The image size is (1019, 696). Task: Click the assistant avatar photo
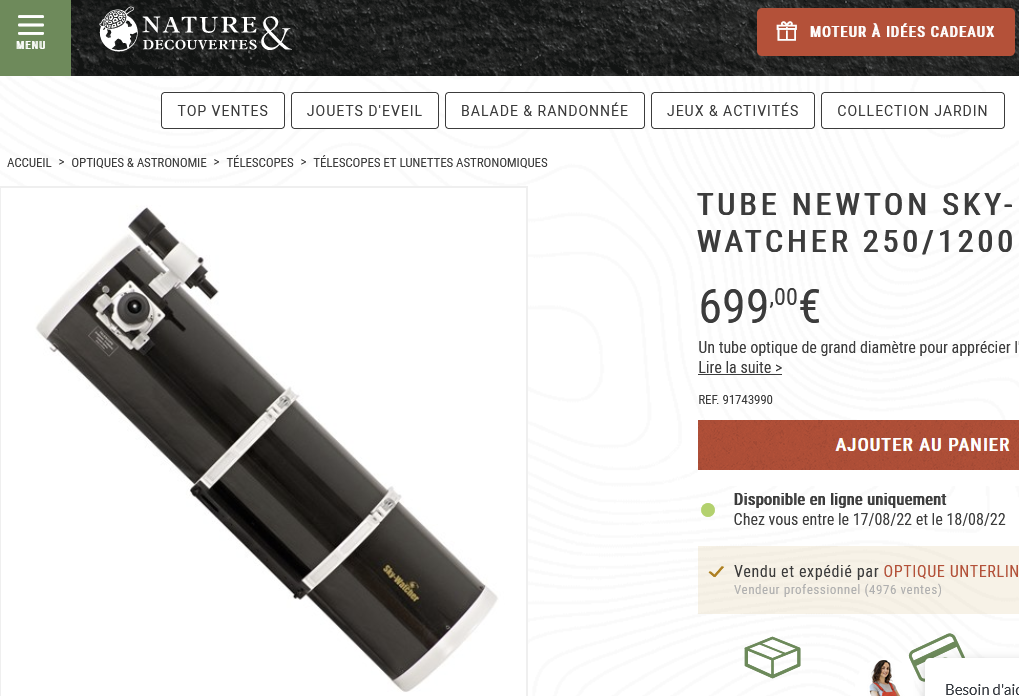883,678
